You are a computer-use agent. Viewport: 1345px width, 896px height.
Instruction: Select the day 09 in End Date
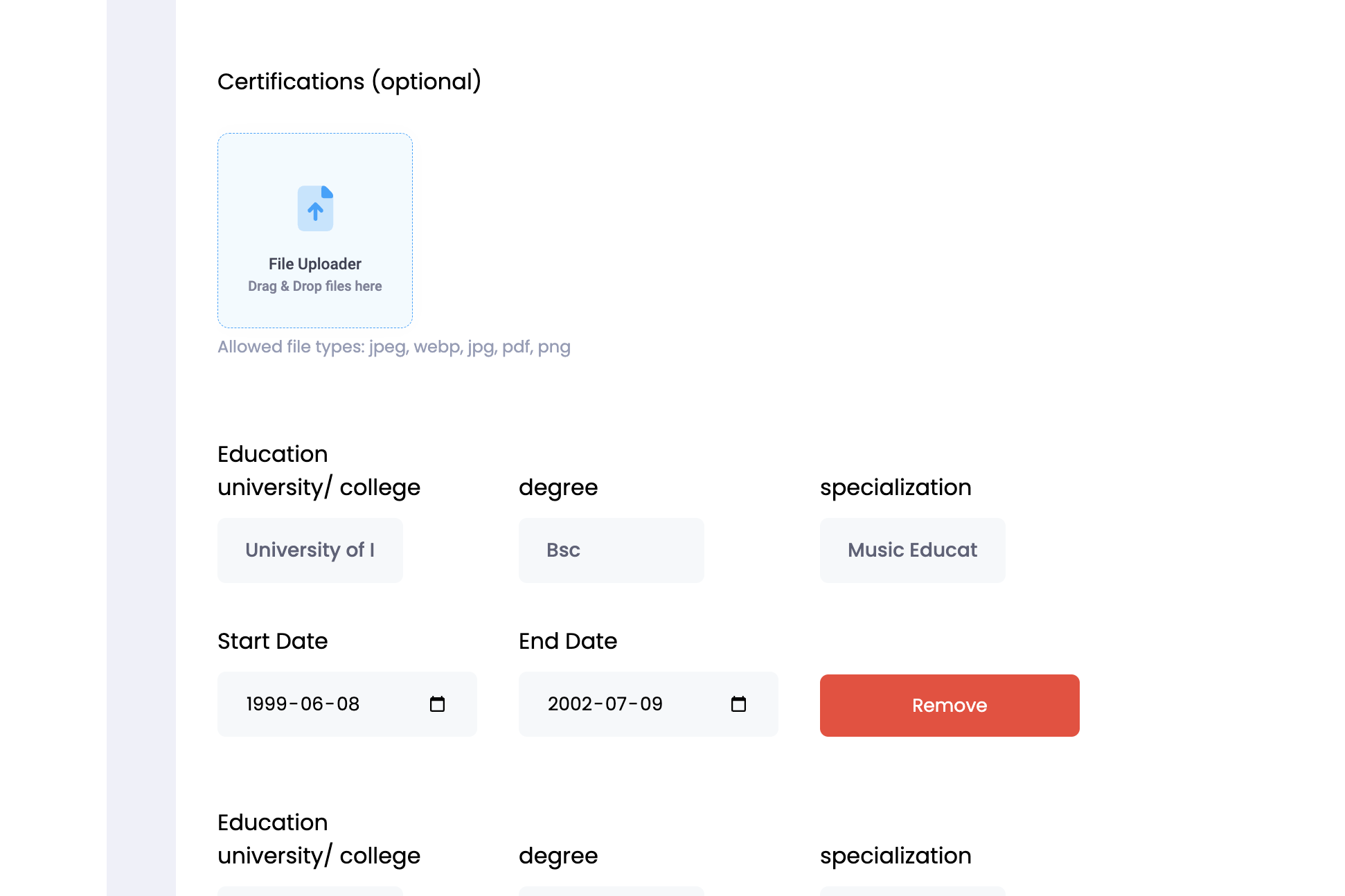point(651,704)
